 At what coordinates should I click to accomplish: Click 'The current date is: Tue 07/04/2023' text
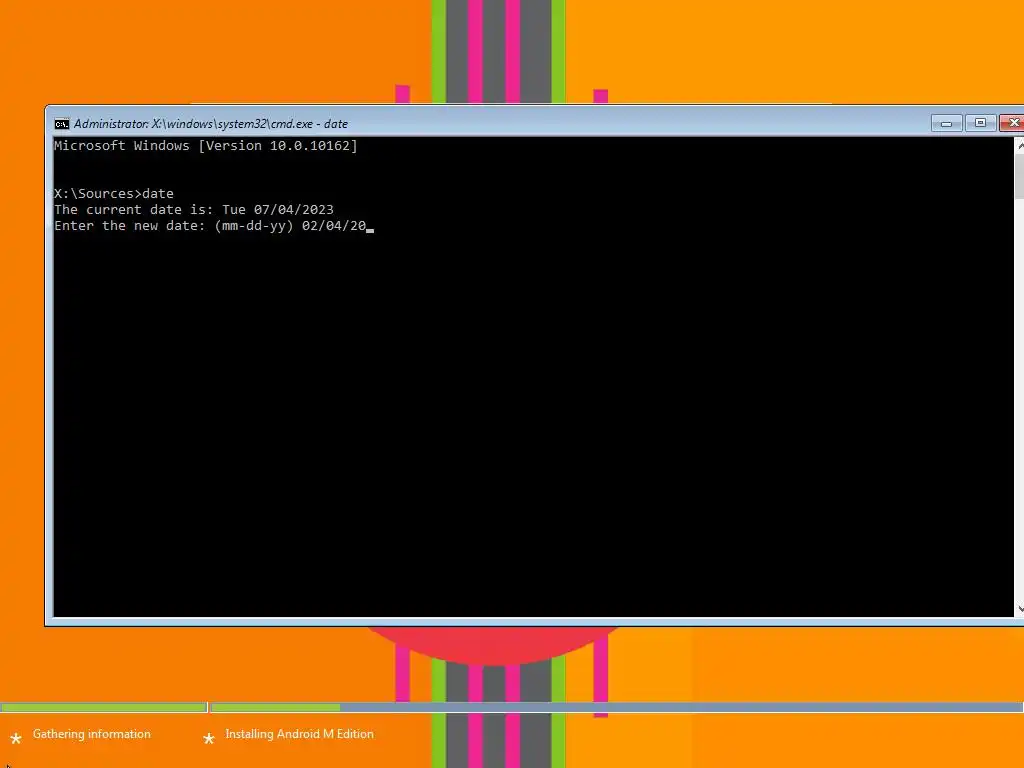194,210
